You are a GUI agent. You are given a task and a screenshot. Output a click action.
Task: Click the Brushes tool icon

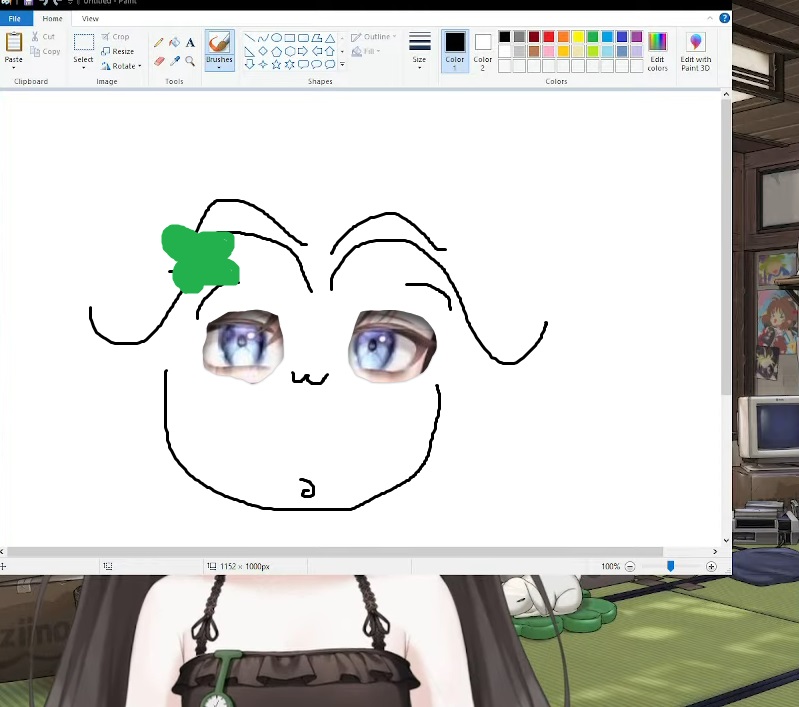click(x=219, y=43)
